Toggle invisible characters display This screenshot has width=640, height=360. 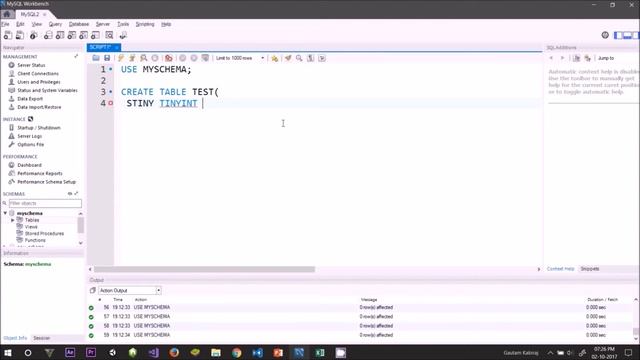tap(311, 58)
